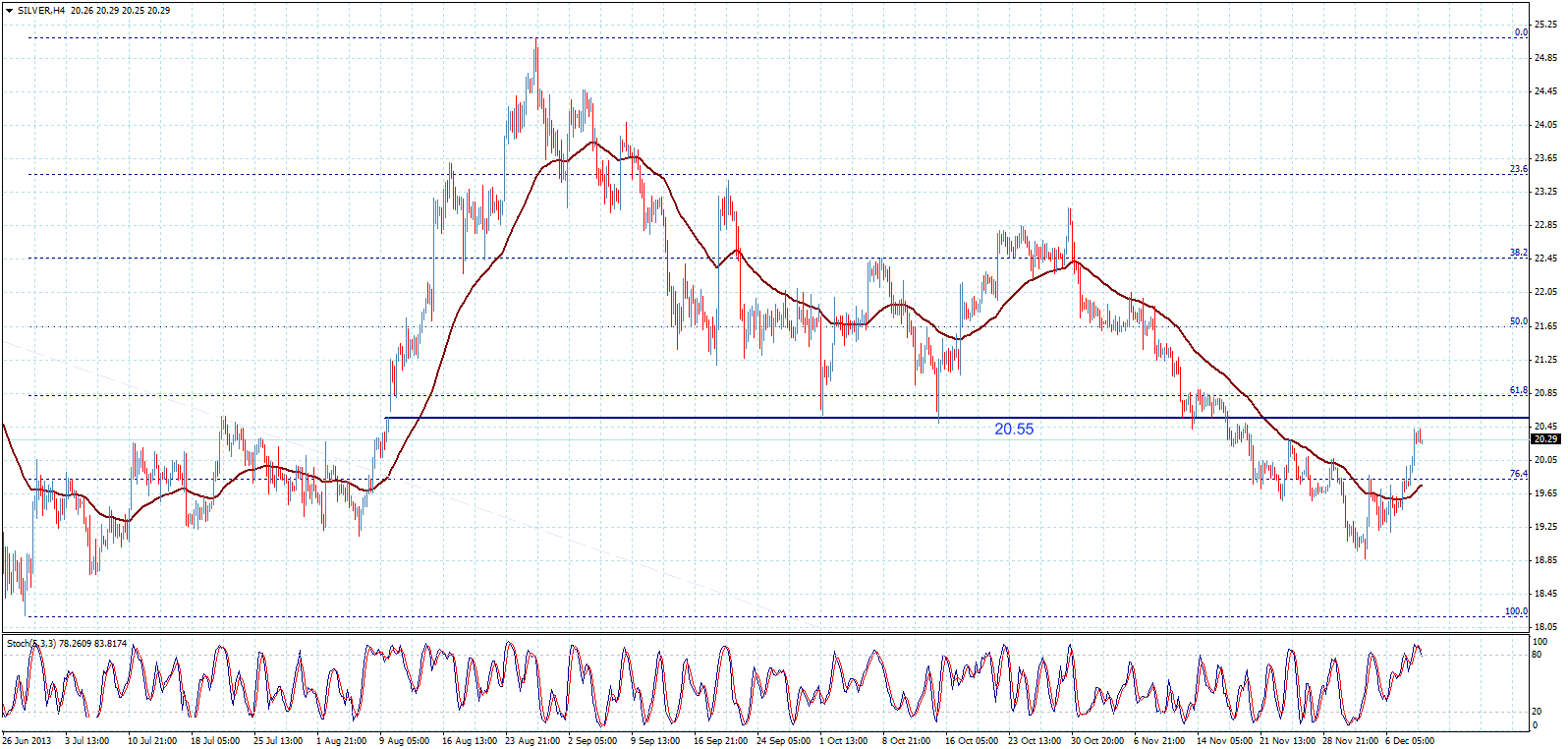The height and width of the screenshot is (749, 1568).
Task: Click price 18.05 on the price axis
Action: pyautogui.click(x=1545, y=627)
